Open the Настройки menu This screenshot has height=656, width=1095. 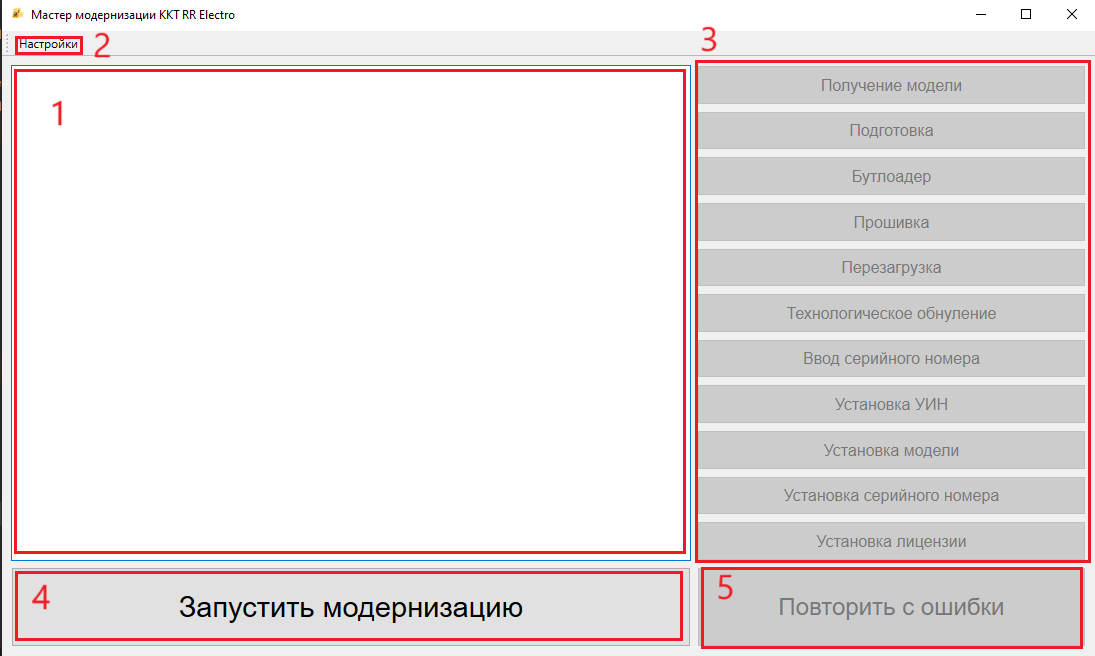[48, 44]
